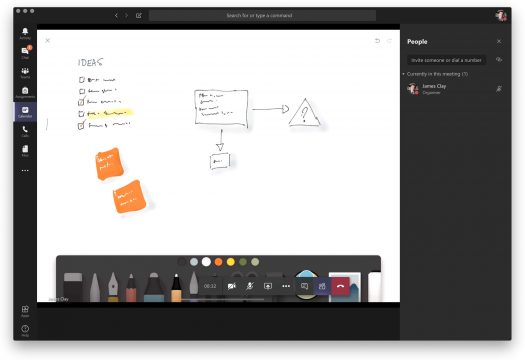Open Apps in the left sidebar
Image resolution: width=525 pixels, height=360 pixels.
pyautogui.click(x=25, y=311)
